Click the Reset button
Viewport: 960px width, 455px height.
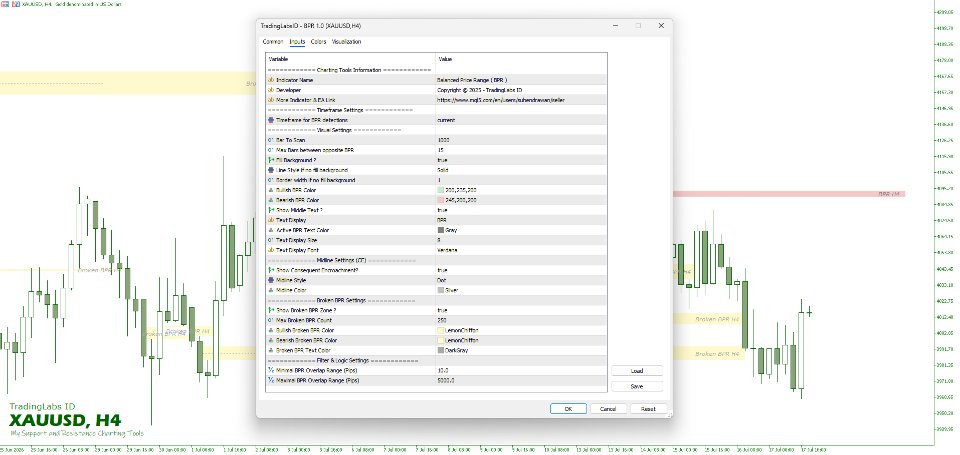(x=648, y=408)
